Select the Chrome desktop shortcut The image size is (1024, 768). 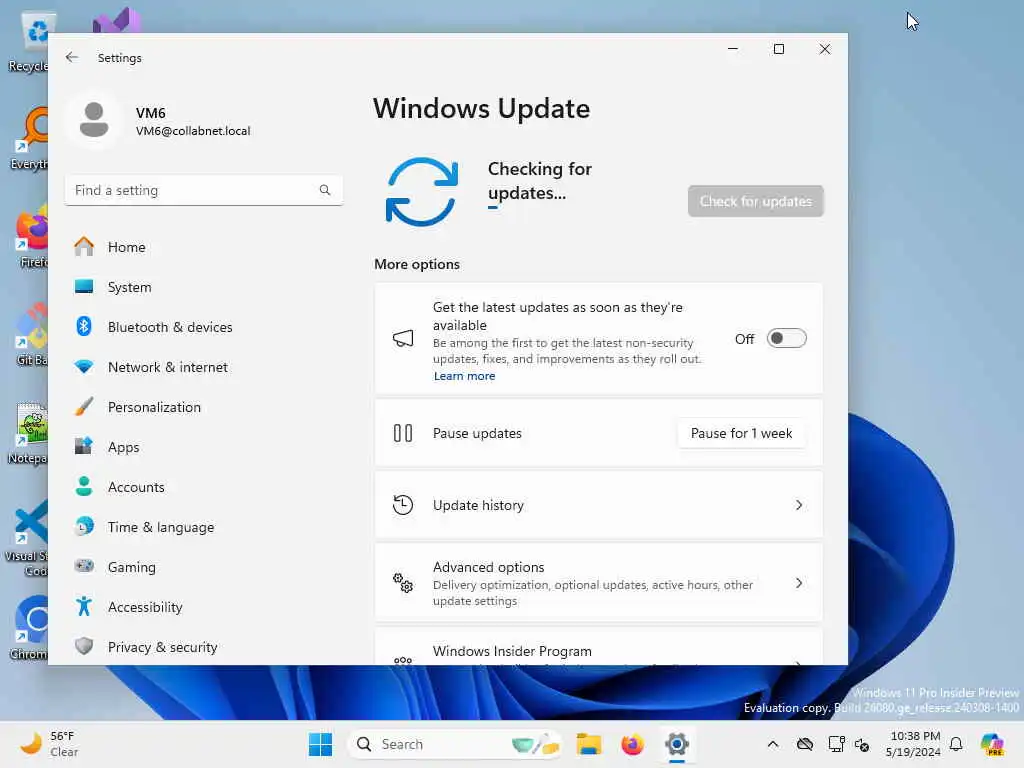coord(30,626)
